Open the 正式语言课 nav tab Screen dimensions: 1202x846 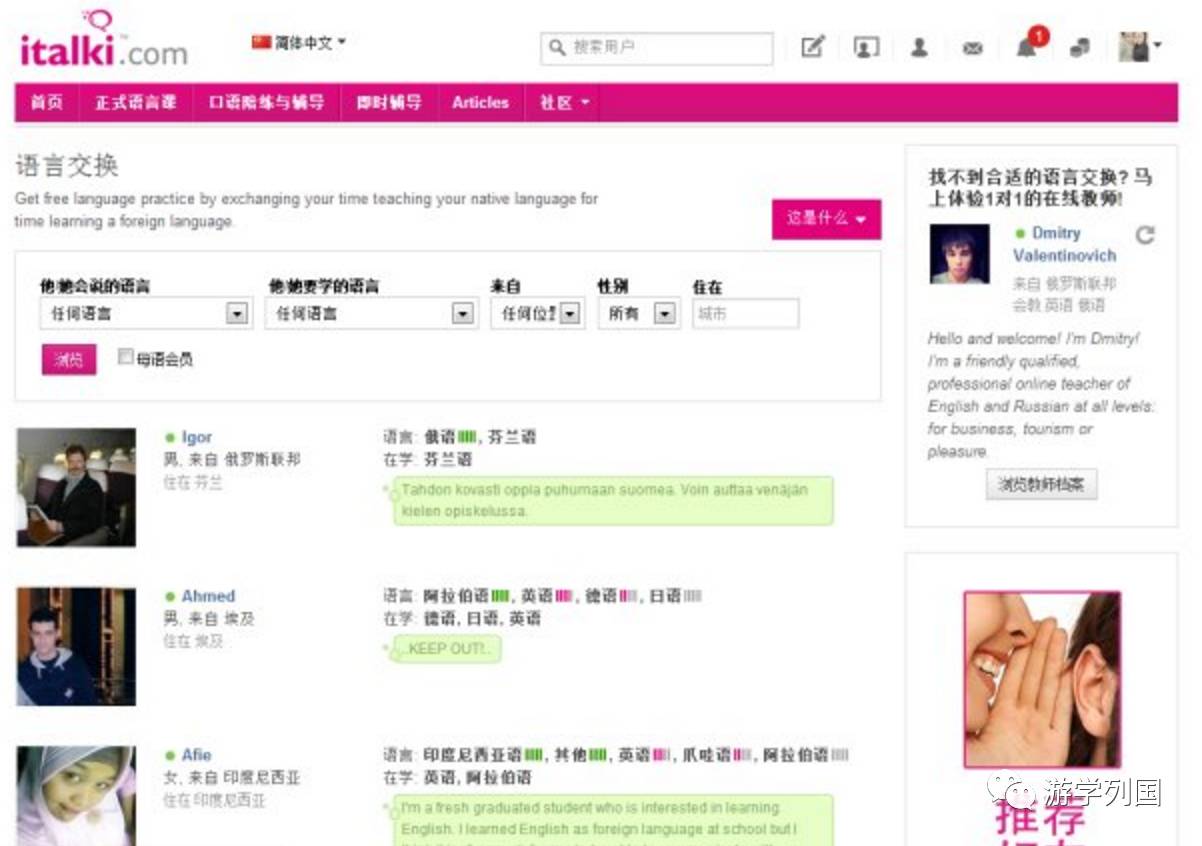135,103
